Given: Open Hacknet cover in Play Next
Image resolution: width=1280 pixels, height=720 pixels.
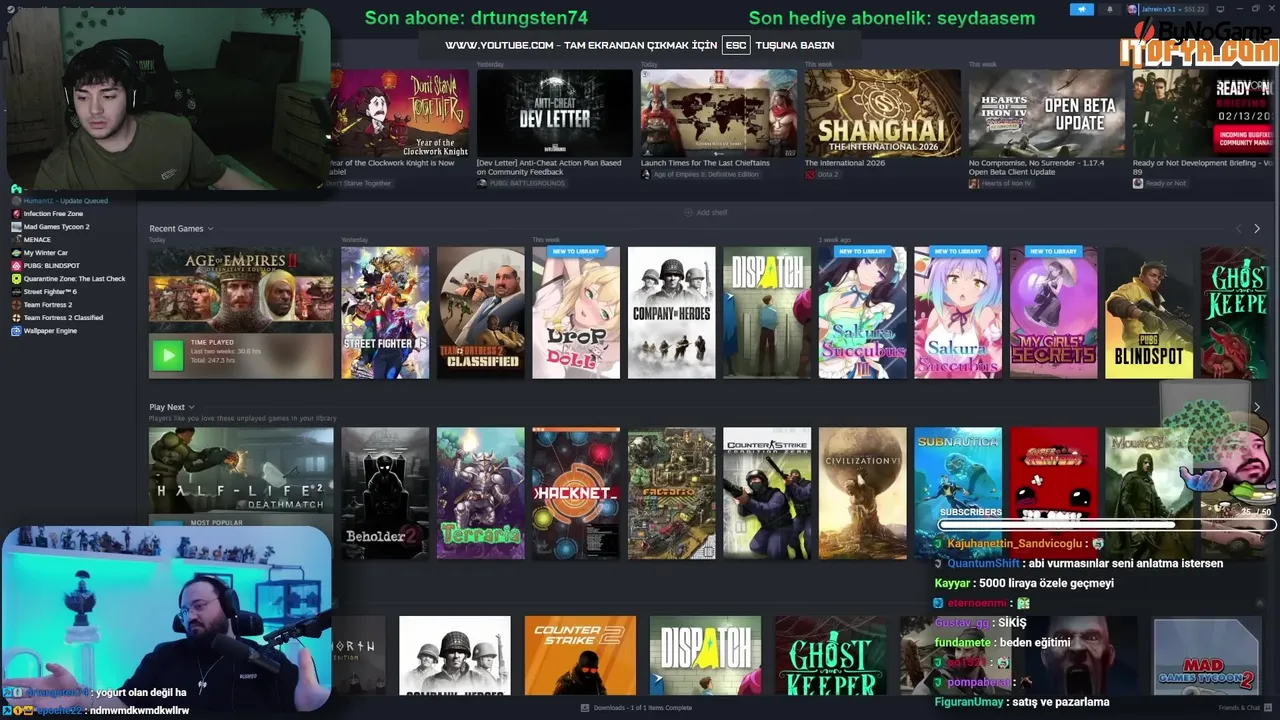Looking at the screenshot, I should 576,493.
